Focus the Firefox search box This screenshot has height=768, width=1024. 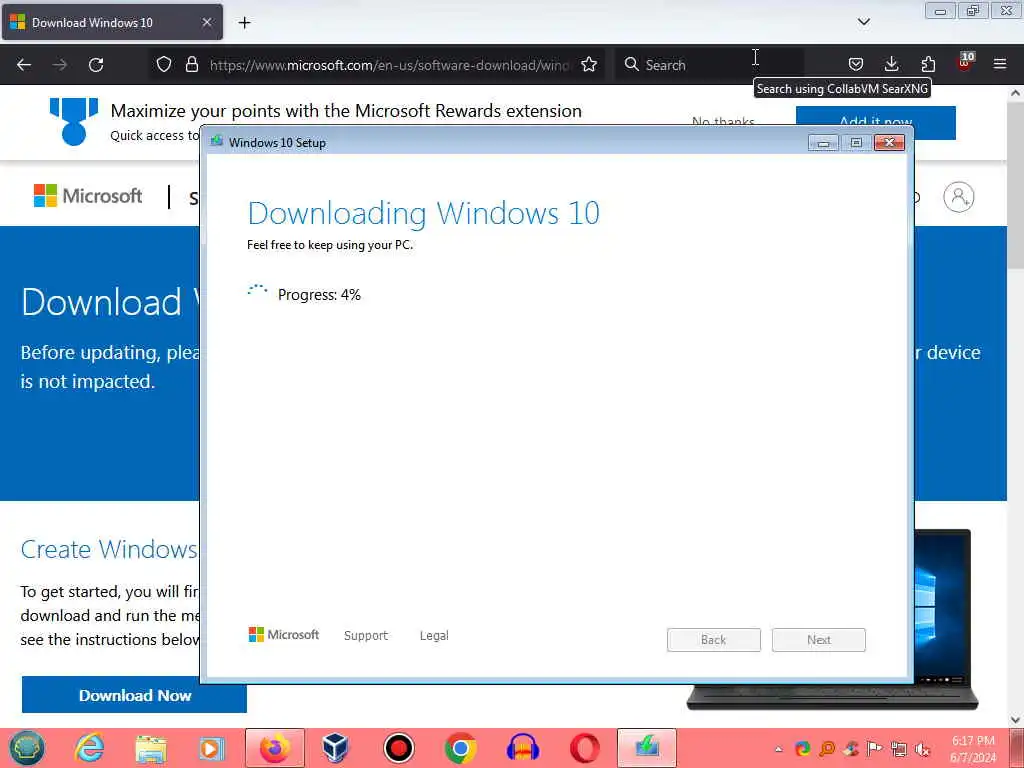[x=709, y=65]
